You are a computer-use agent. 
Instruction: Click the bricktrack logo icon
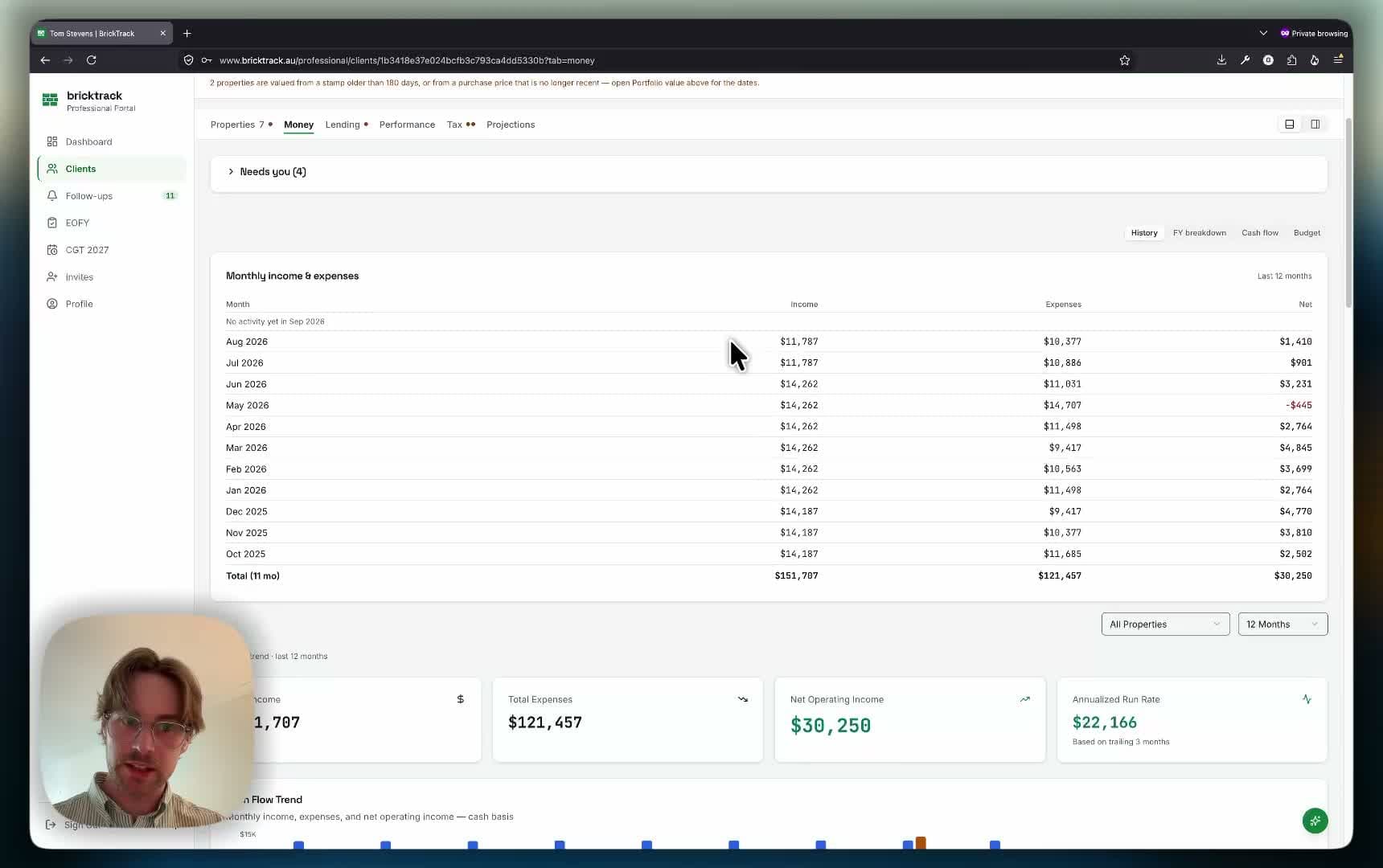(x=50, y=100)
